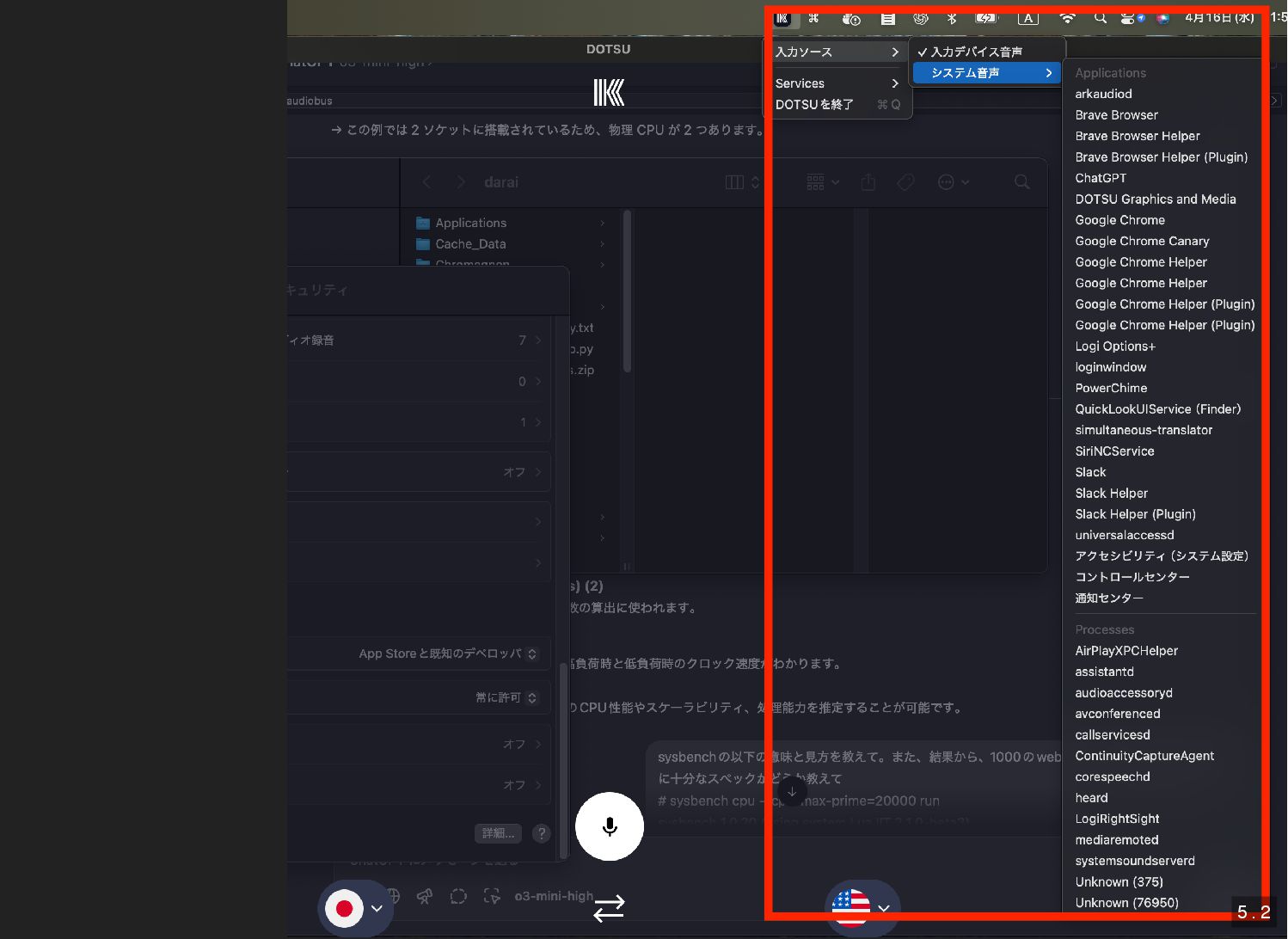Open the target language dropdown chevron by US flag
This screenshot has height=939, width=1288.
click(883, 908)
